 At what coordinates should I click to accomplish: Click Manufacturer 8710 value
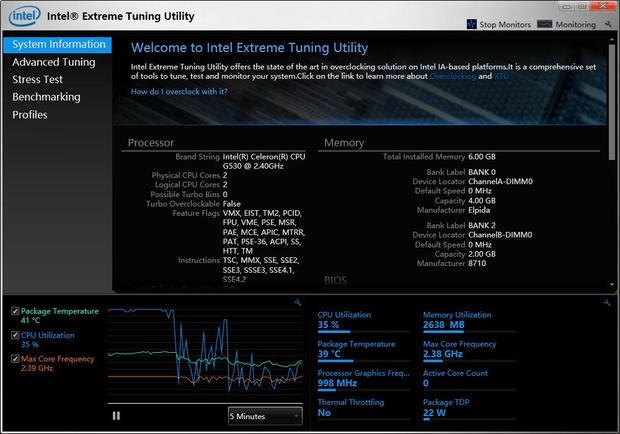[477, 263]
